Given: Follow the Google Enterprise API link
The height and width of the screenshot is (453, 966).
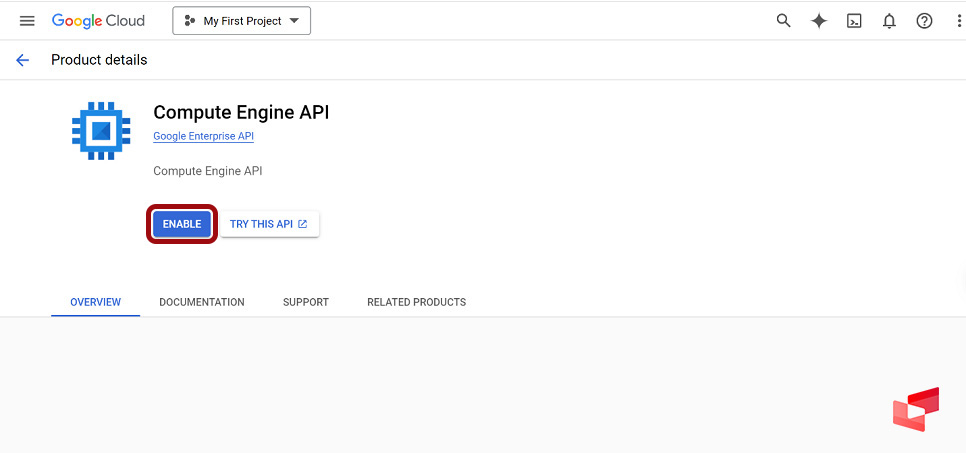Looking at the screenshot, I should [203, 136].
